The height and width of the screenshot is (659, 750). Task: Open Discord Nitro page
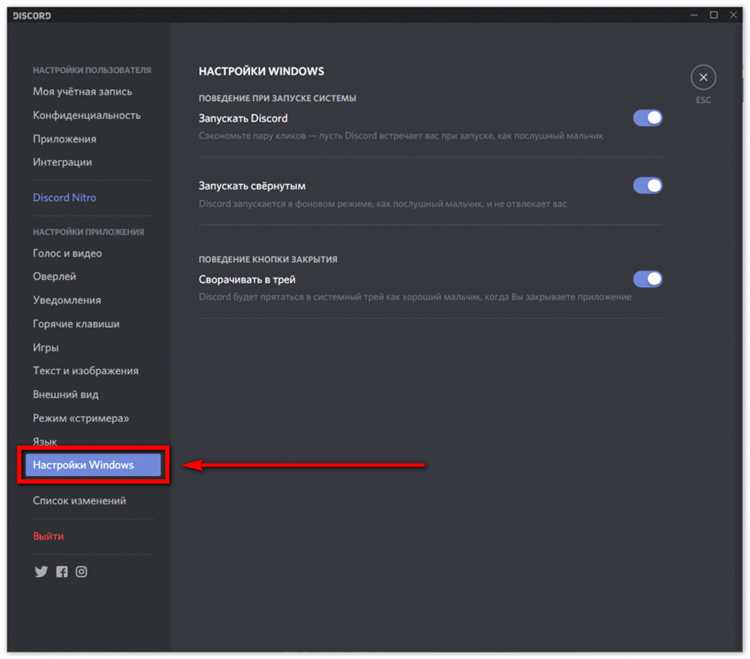64,198
